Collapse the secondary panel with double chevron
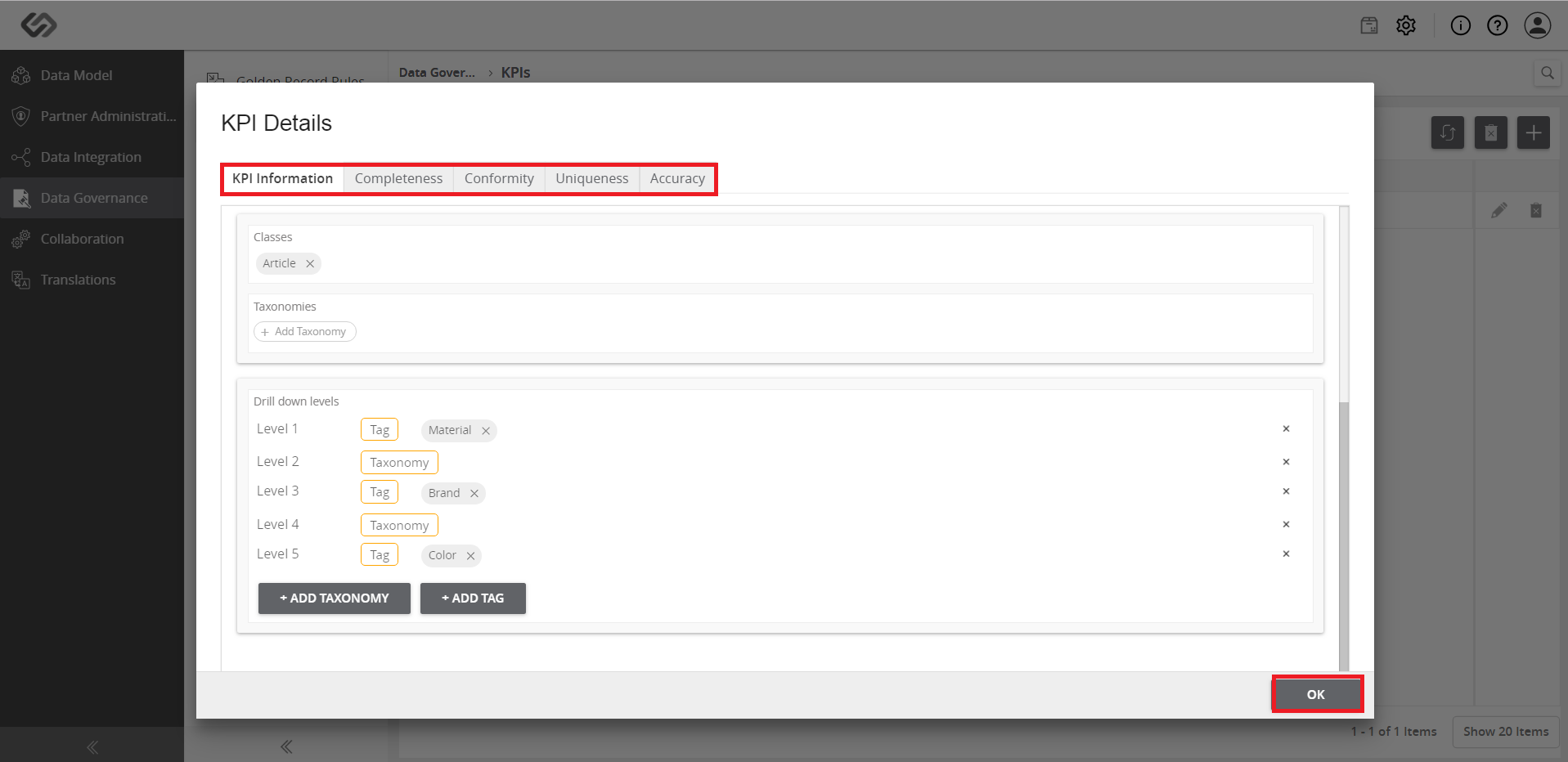 tap(286, 746)
